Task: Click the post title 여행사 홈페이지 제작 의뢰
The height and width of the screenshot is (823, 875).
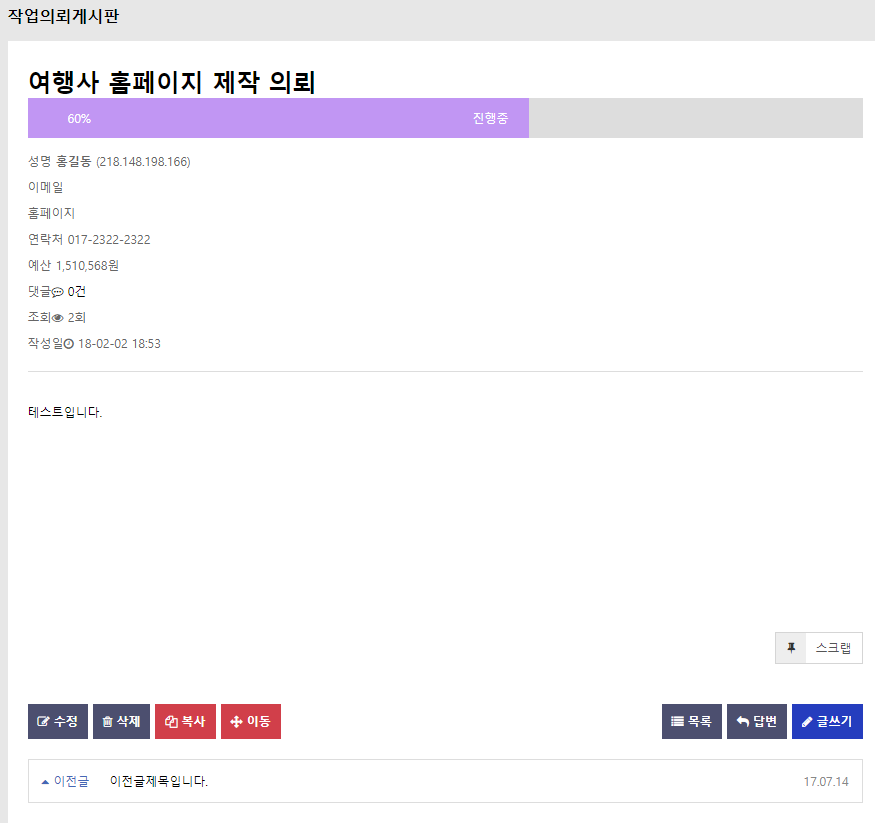Action: point(172,82)
